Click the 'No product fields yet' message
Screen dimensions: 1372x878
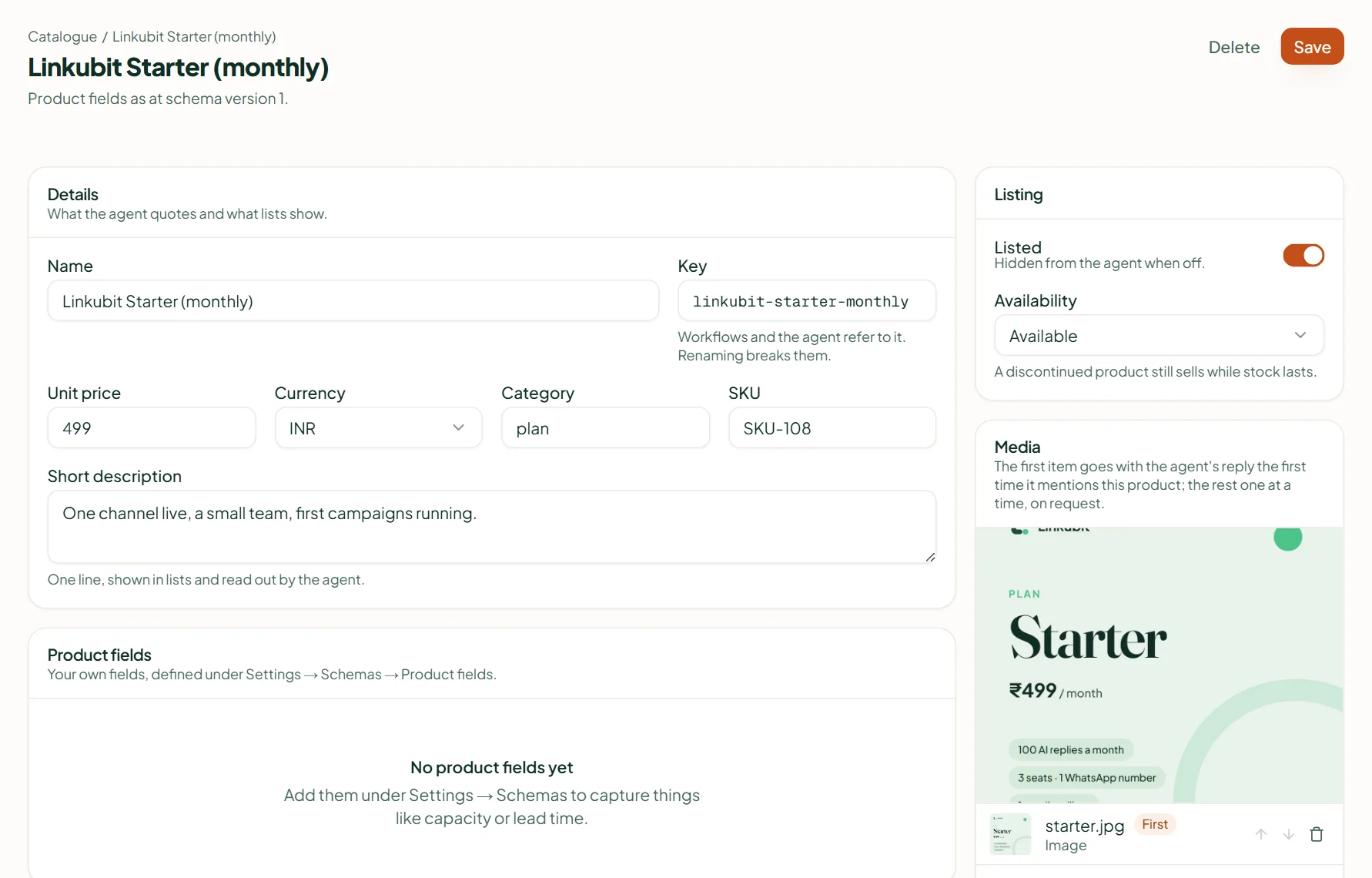click(x=492, y=768)
